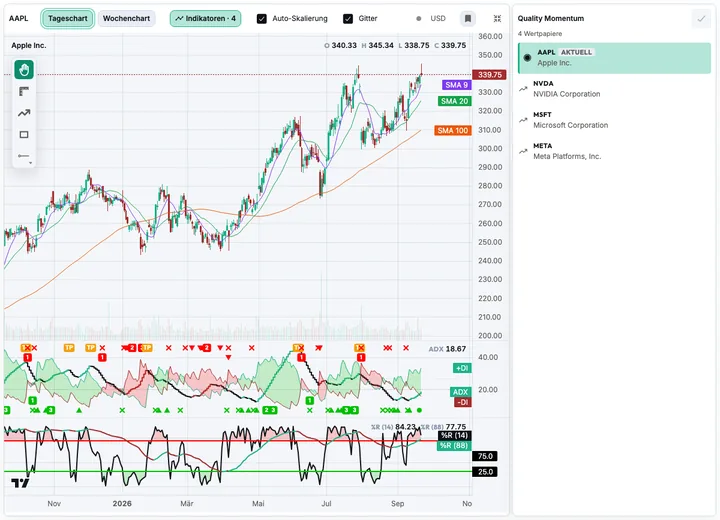Select the hand pan tool
The image size is (720, 520).
pos(24,70)
